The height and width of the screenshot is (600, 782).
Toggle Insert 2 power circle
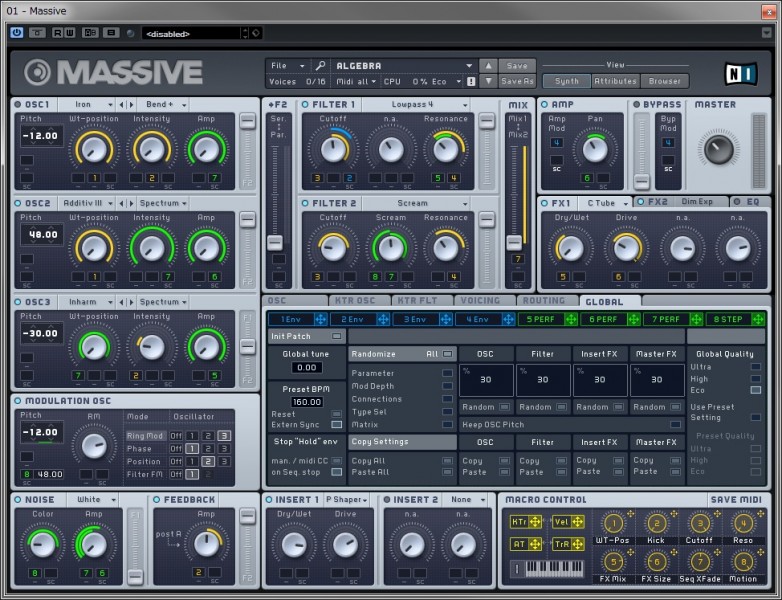pos(387,500)
